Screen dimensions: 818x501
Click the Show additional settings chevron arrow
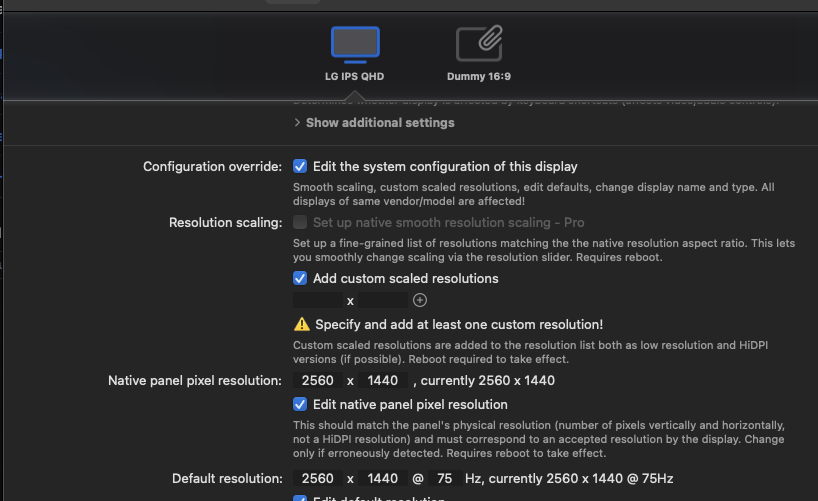(x=297, y=123)
